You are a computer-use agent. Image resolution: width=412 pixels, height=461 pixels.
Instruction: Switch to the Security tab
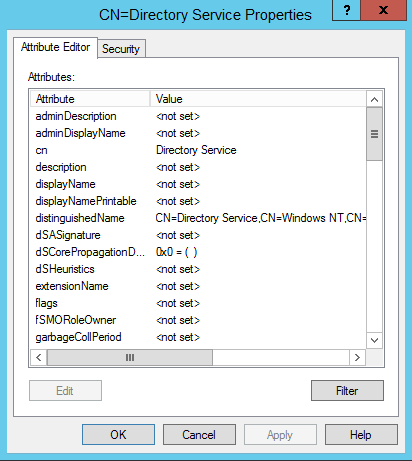tap(121, 49)
